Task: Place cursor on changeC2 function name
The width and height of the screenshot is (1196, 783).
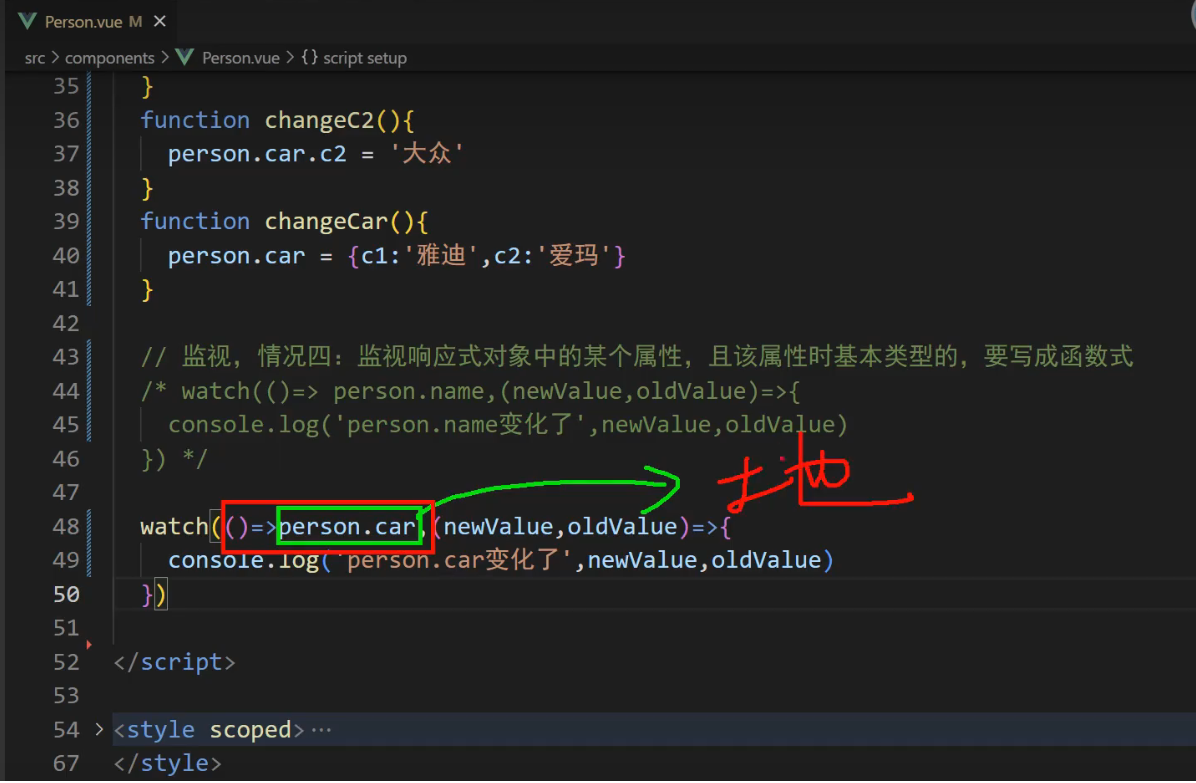Action: pyautogui.click(x=320, y=120)
